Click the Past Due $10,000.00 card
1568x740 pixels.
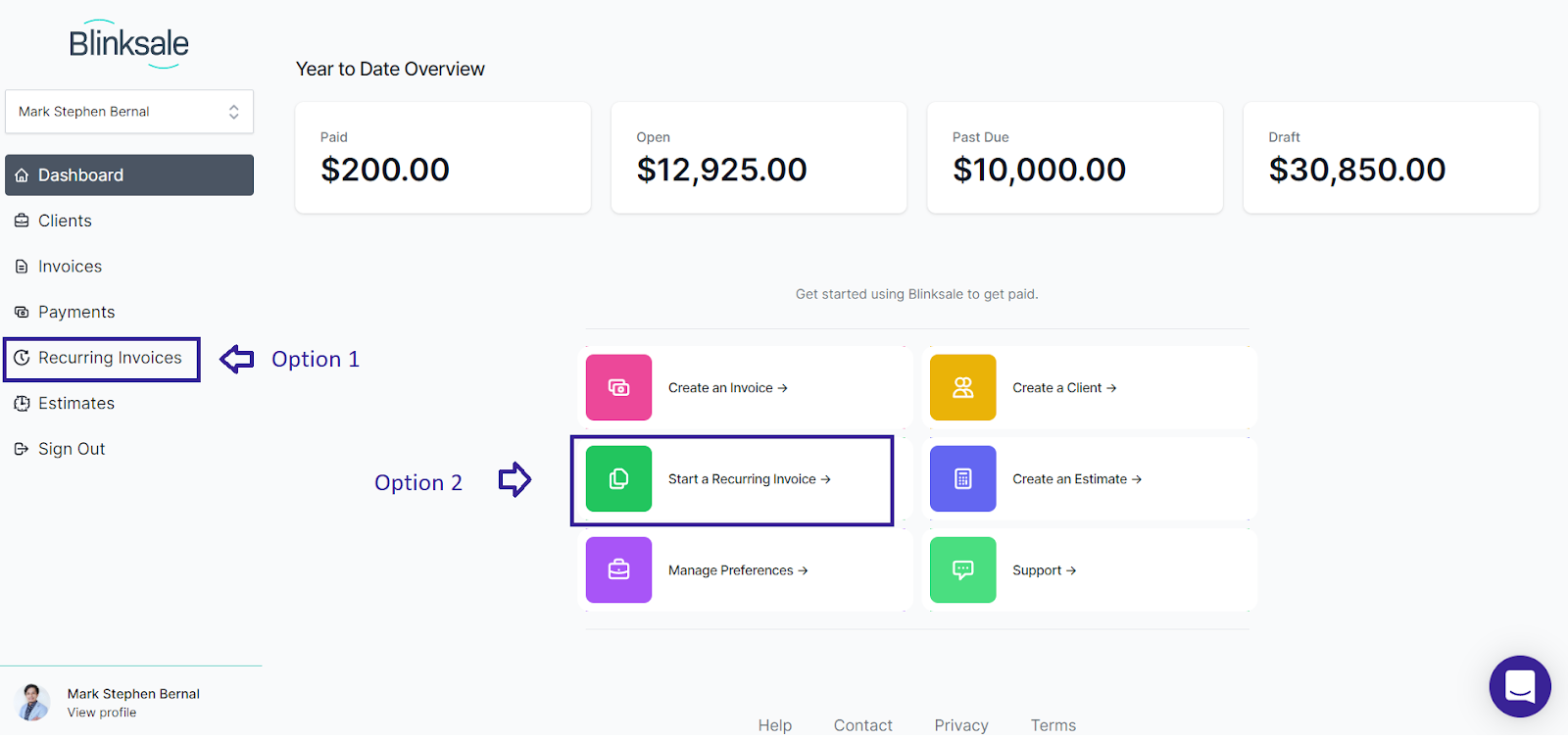pyautogui.click(x=1075, y=158)
